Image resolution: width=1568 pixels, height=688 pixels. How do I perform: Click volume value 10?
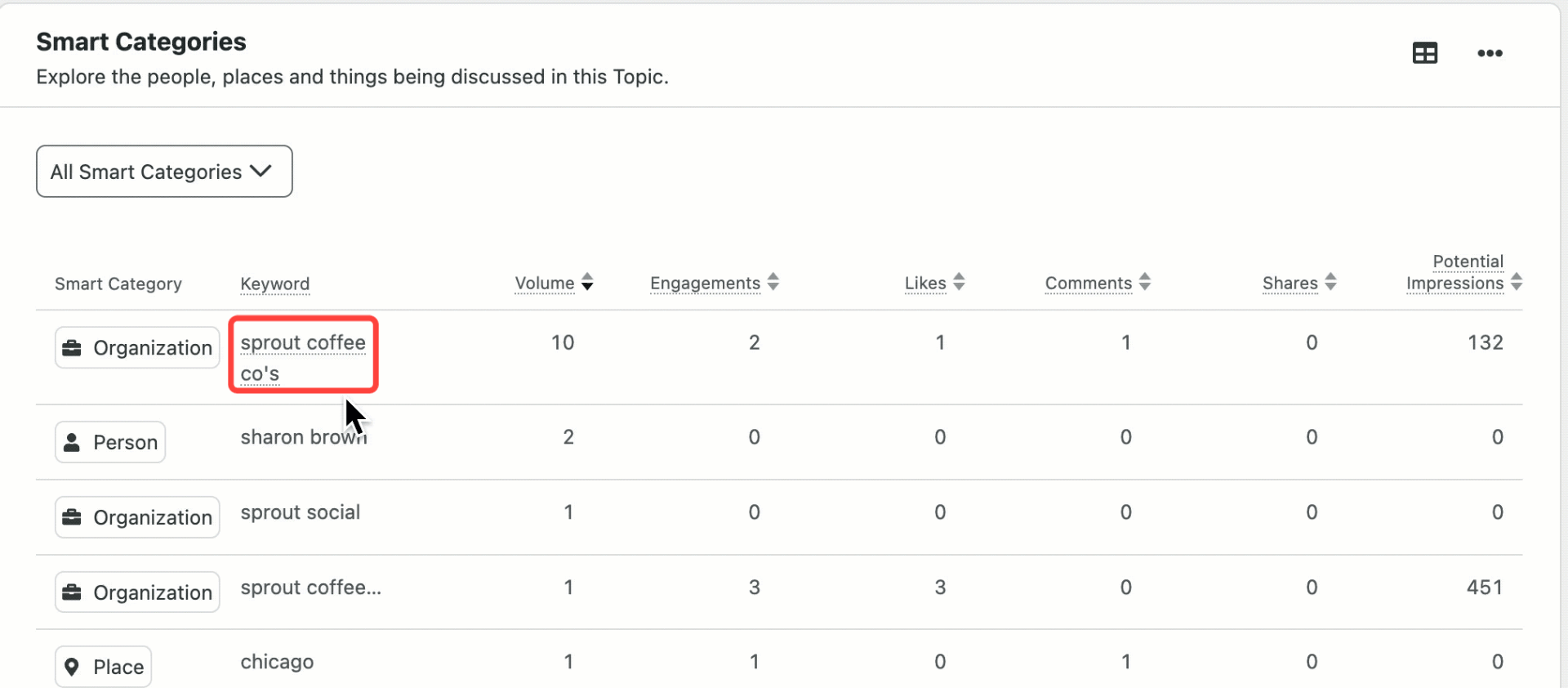click(x=563, y=342)
